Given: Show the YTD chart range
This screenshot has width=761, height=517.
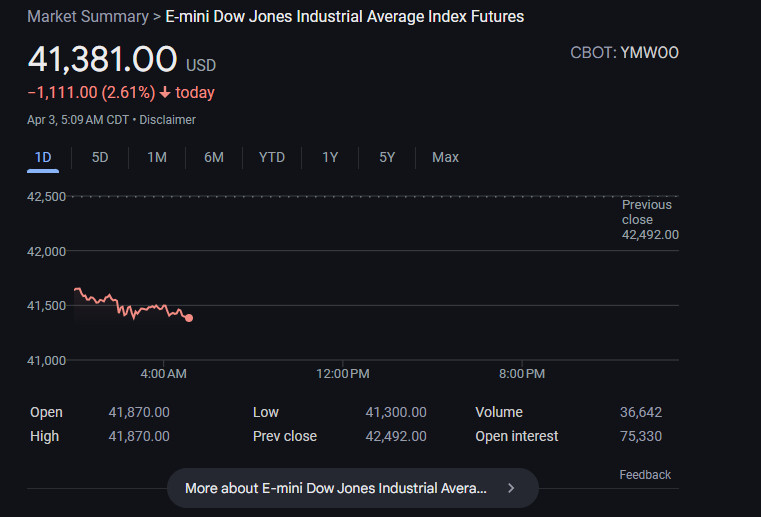Looking at the screenshot, I should pos(272,157).
